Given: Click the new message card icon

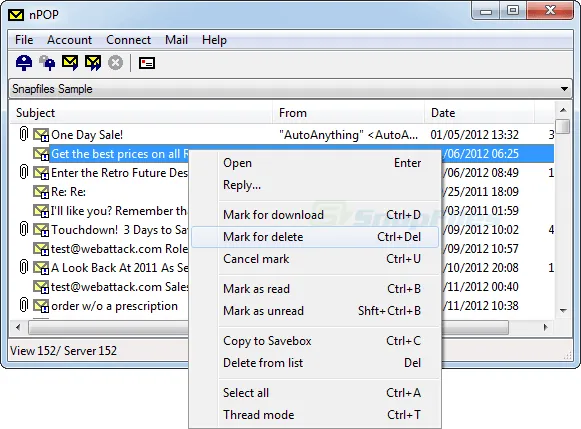Looking at the screenshot, I should tap(147, 63).
